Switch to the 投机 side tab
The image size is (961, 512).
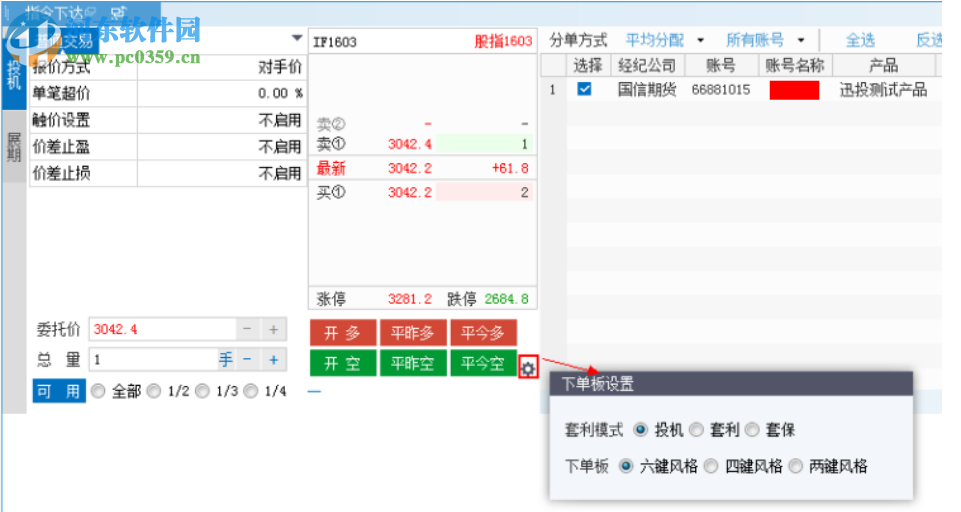click(13, 75)
